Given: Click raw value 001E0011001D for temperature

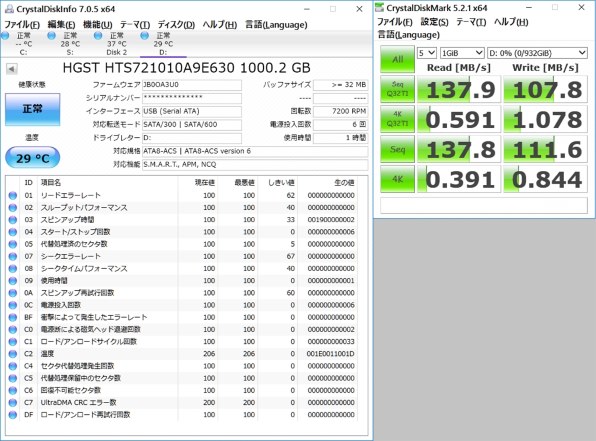Looking at the screenshot, I should coord(331,354).
